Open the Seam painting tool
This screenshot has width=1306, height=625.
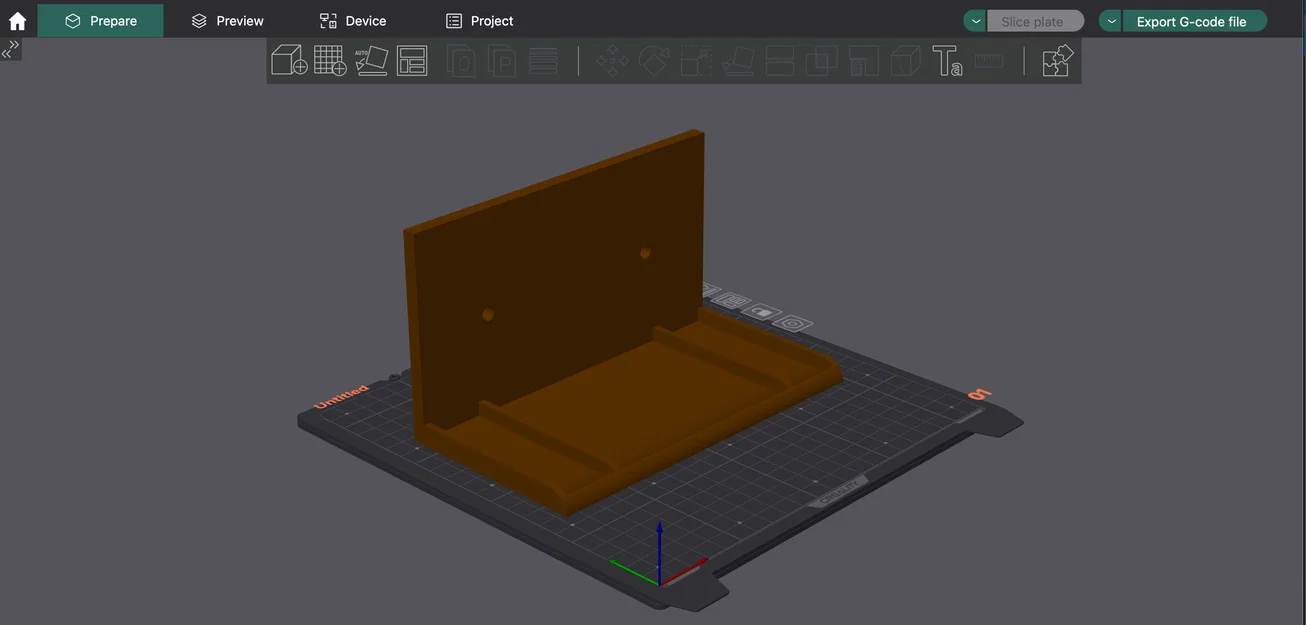pyautogui.click(x=905, y=60)
